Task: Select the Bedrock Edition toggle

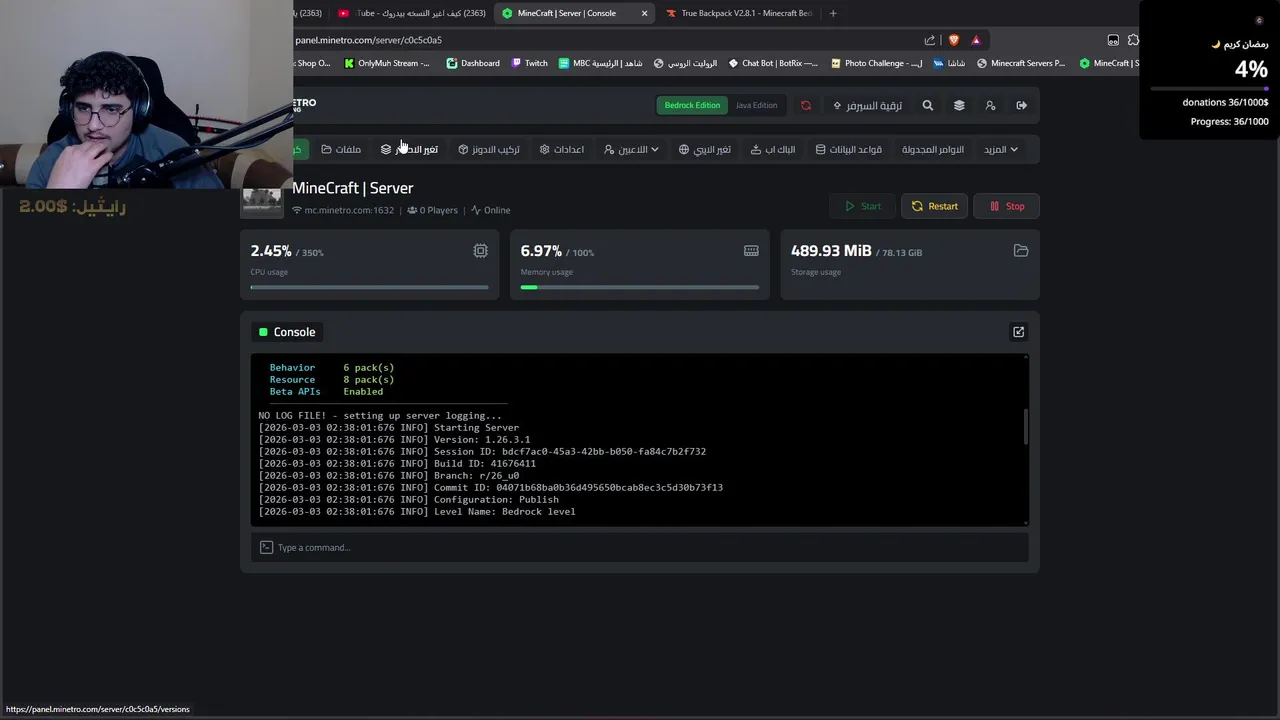Action: click(692, 105)
